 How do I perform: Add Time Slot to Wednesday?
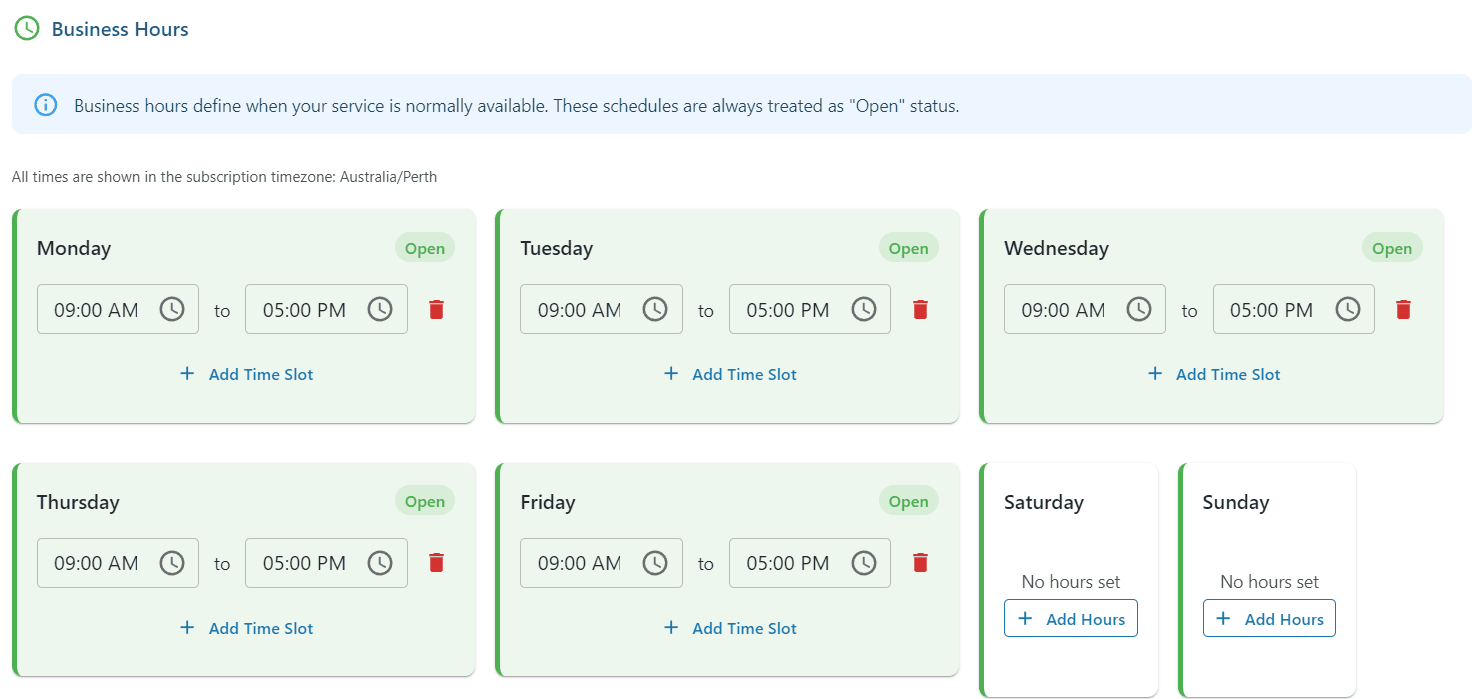[1213, 374]
